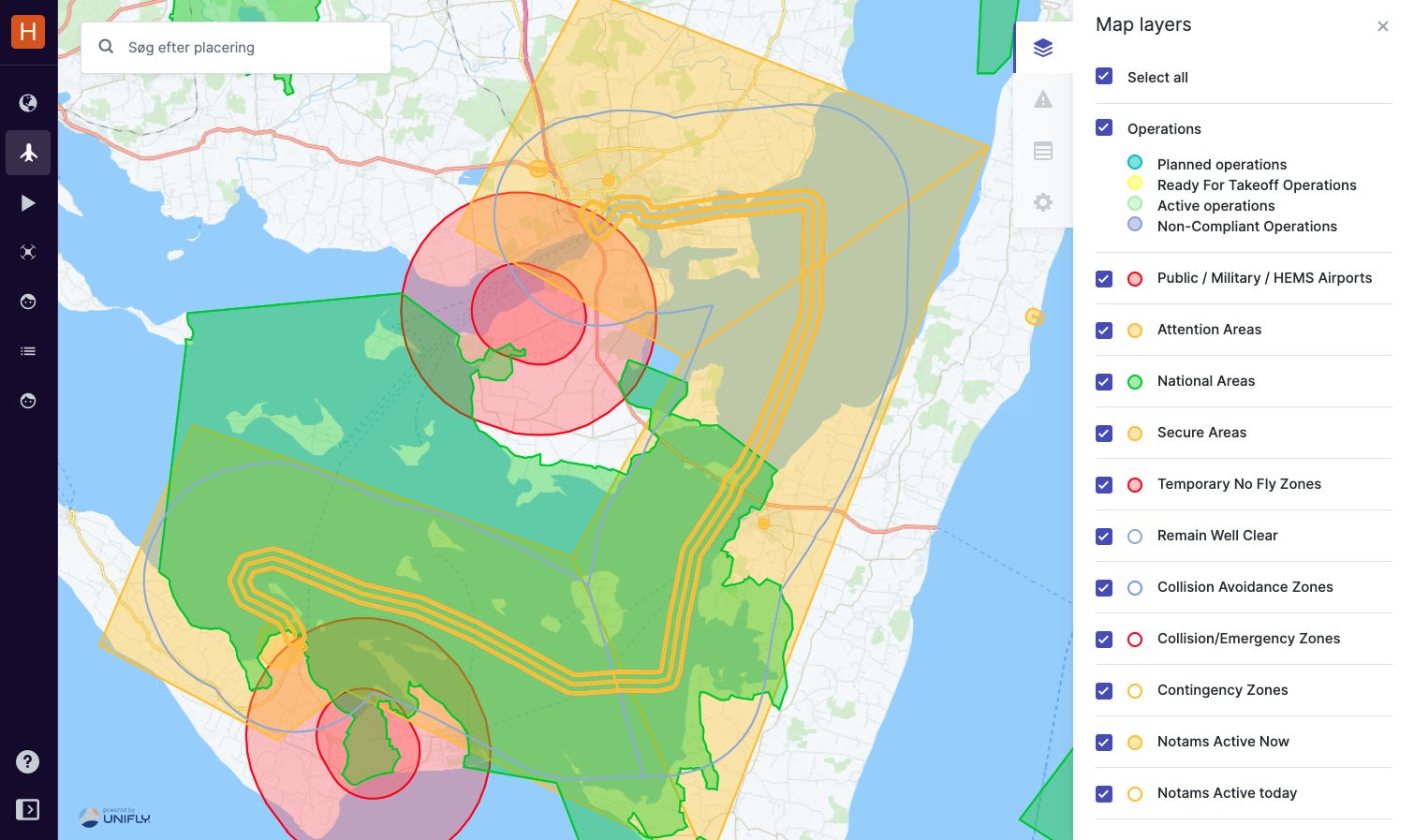The width and height of the screenshot is (1414, 840).
Task: Click the play icon in the sidebar
Action: point(27,202)
